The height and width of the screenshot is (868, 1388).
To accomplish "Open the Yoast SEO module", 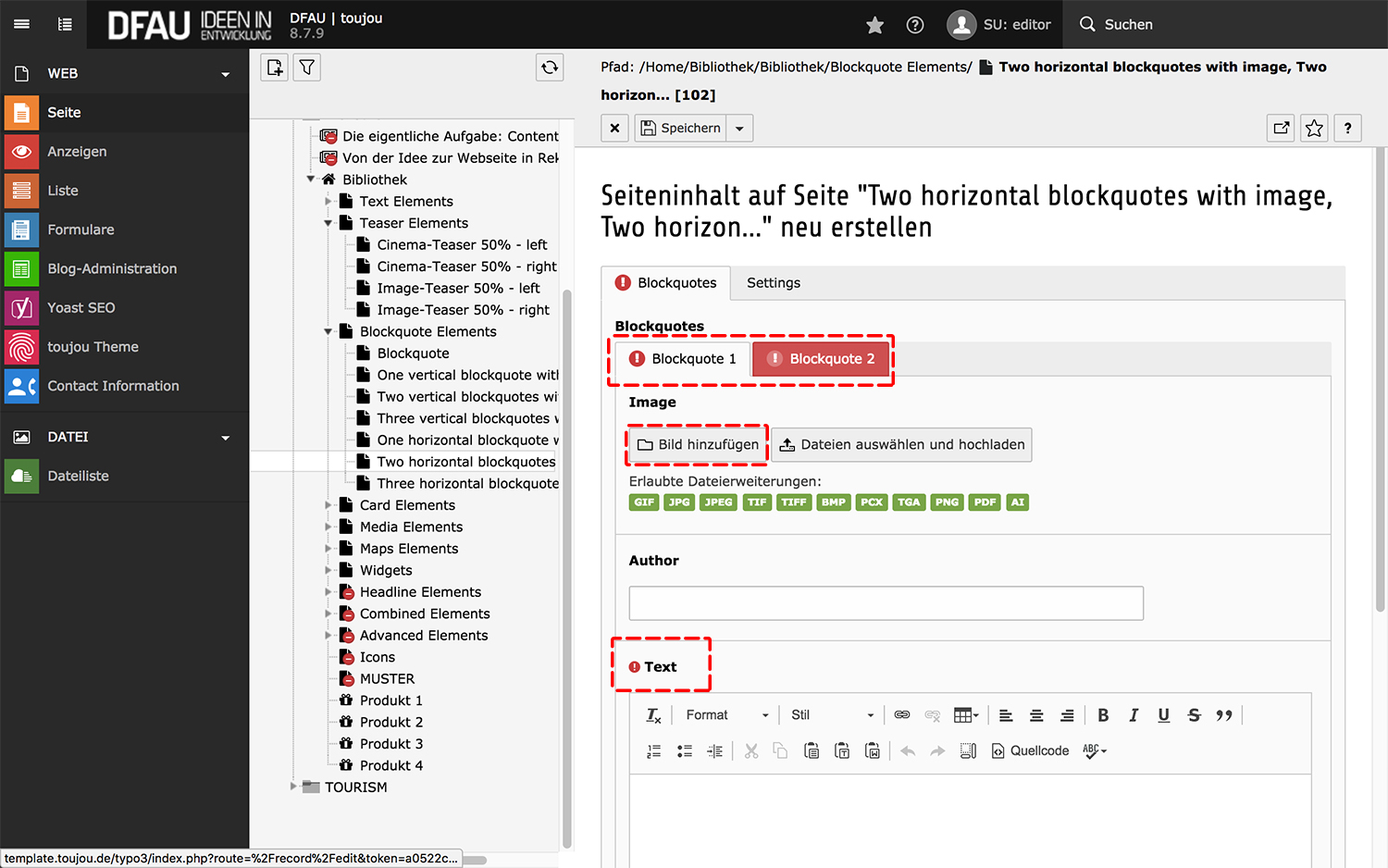I will coord(125,308).
